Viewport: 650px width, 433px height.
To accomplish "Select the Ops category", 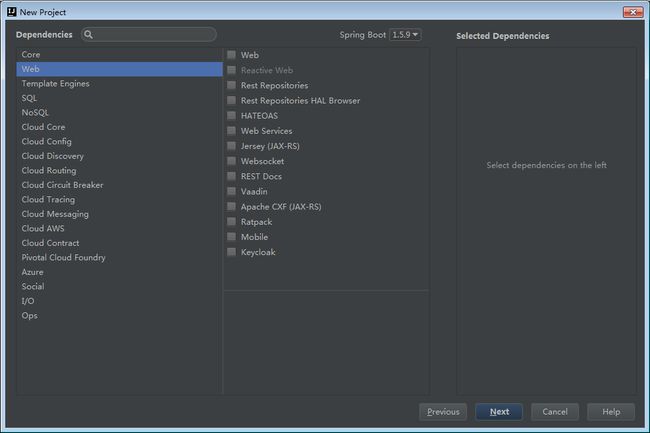I will [119, 315].
